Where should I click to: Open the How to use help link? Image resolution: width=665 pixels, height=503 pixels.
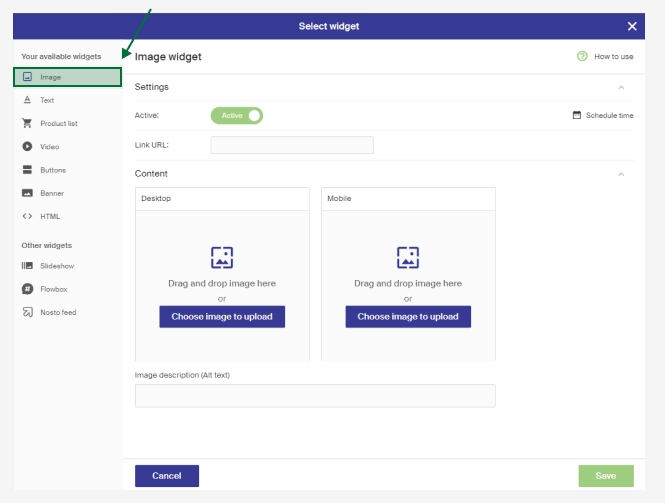coord(605,57)
